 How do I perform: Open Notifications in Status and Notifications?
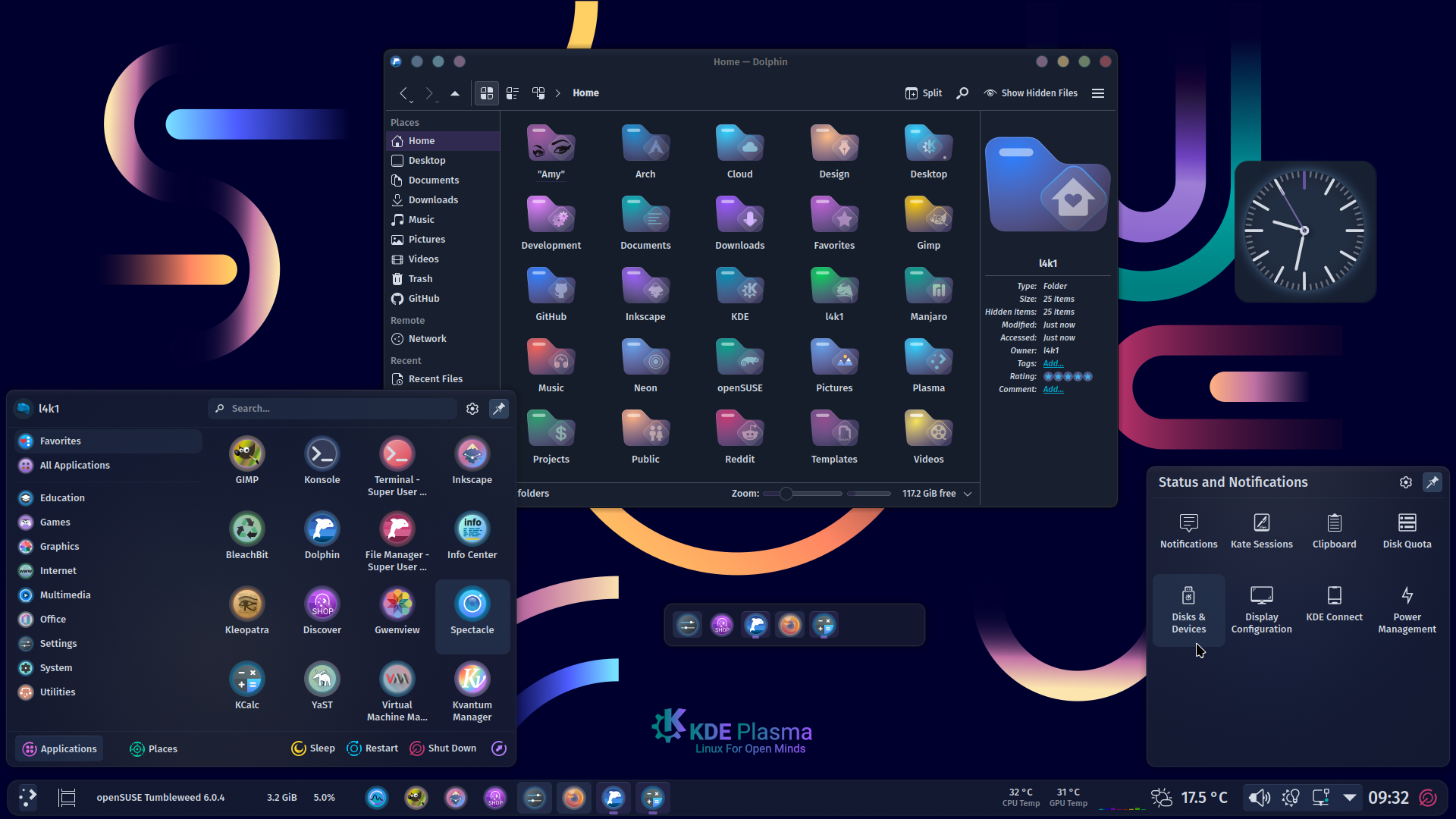tap(1188, 531)
